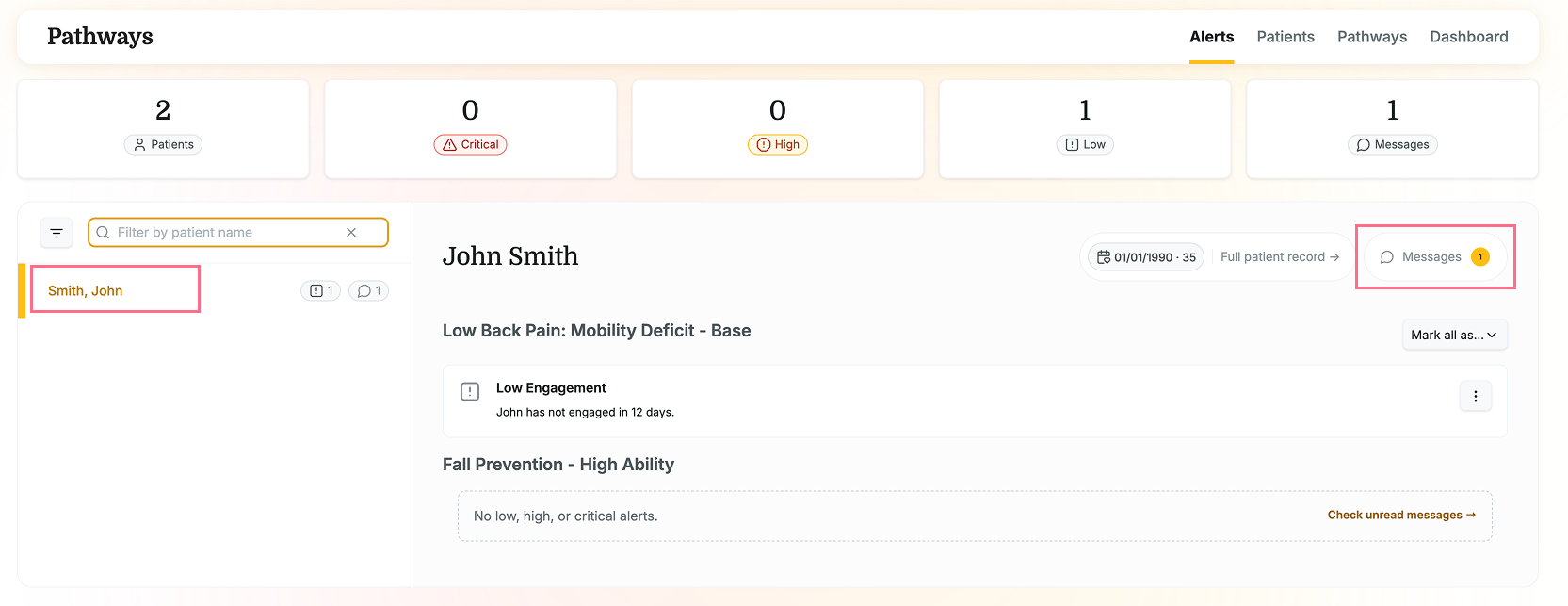1568x606 pixels.
Task: Open the Low Engagement alert three-dot menu
Action: (x=1475, y=397)
